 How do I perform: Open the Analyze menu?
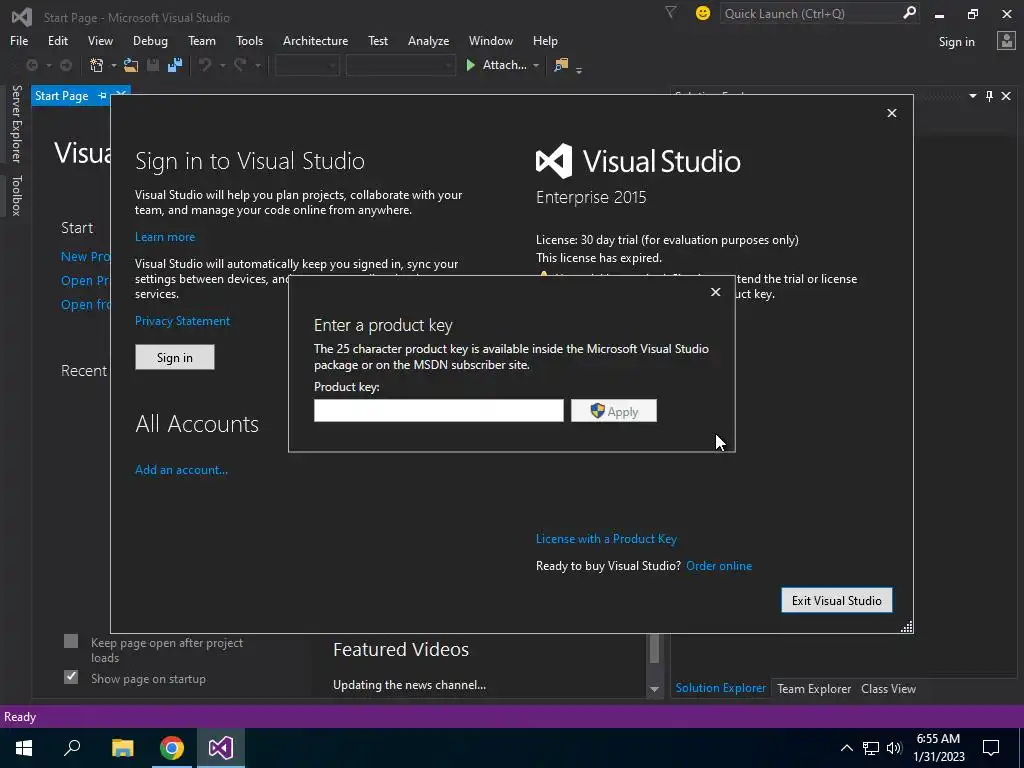[428, 40]
